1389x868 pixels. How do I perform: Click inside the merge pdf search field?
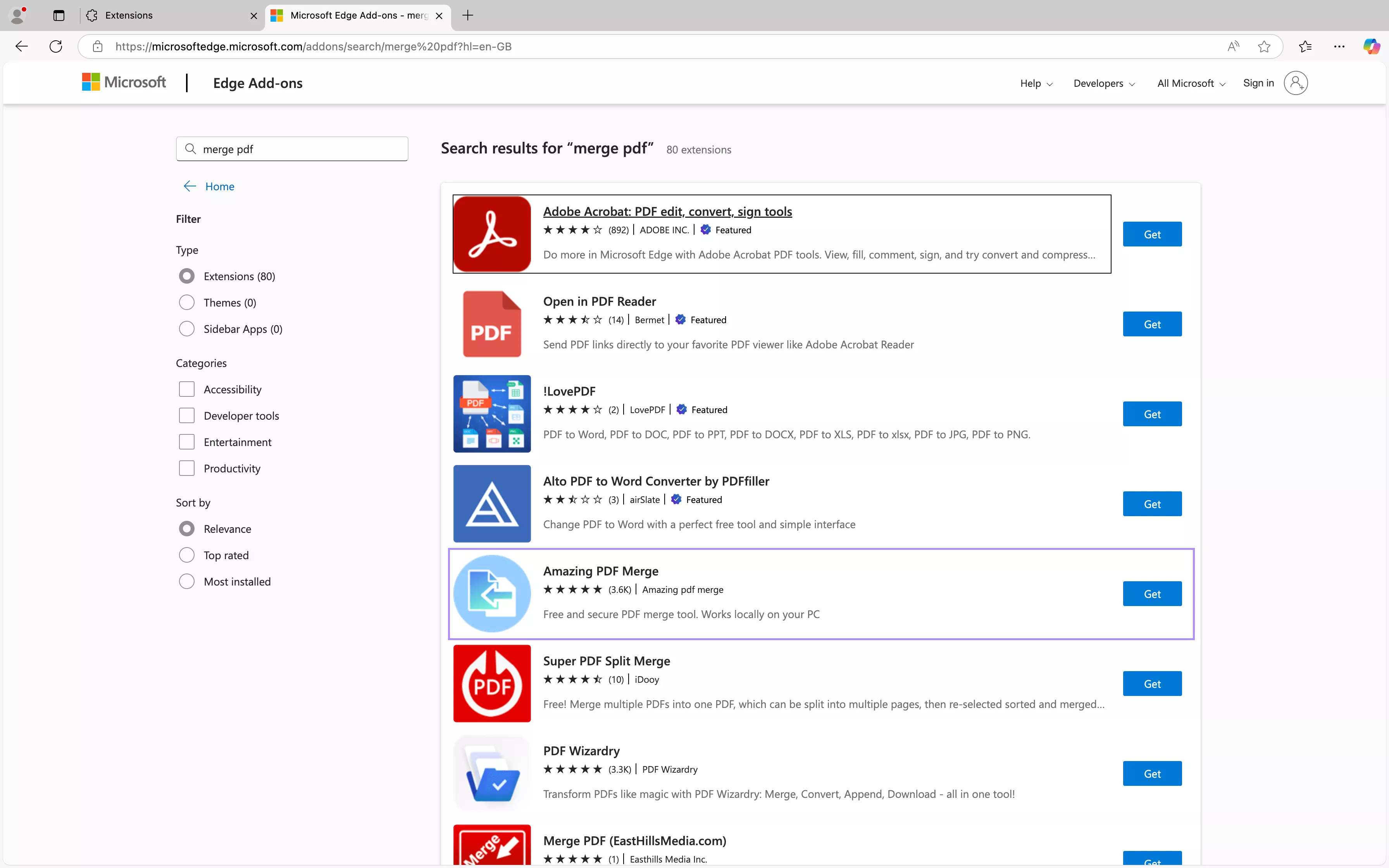(291, 149)
